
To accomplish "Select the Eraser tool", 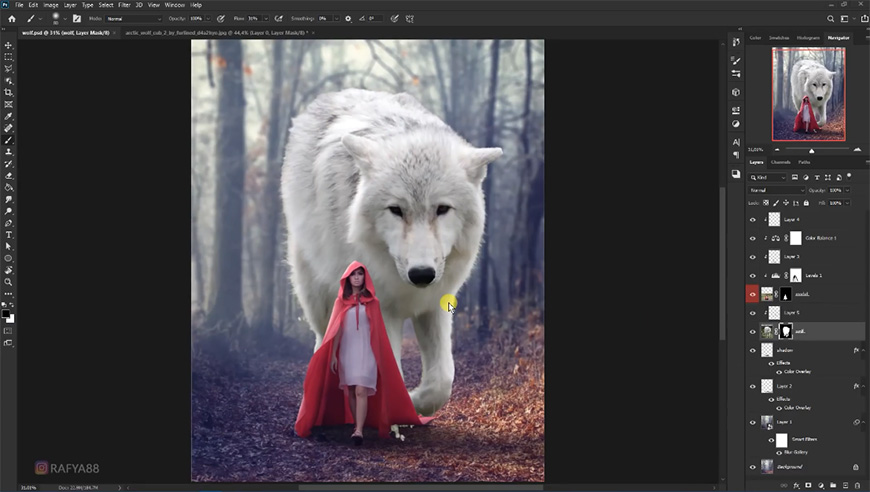I will pos(8,176).
